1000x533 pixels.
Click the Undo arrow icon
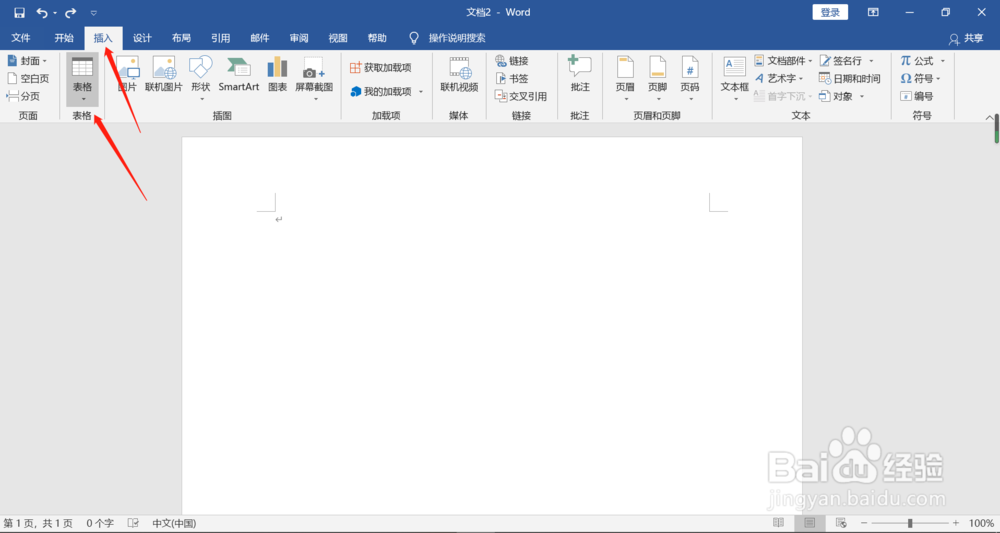[x=42, y=13]
